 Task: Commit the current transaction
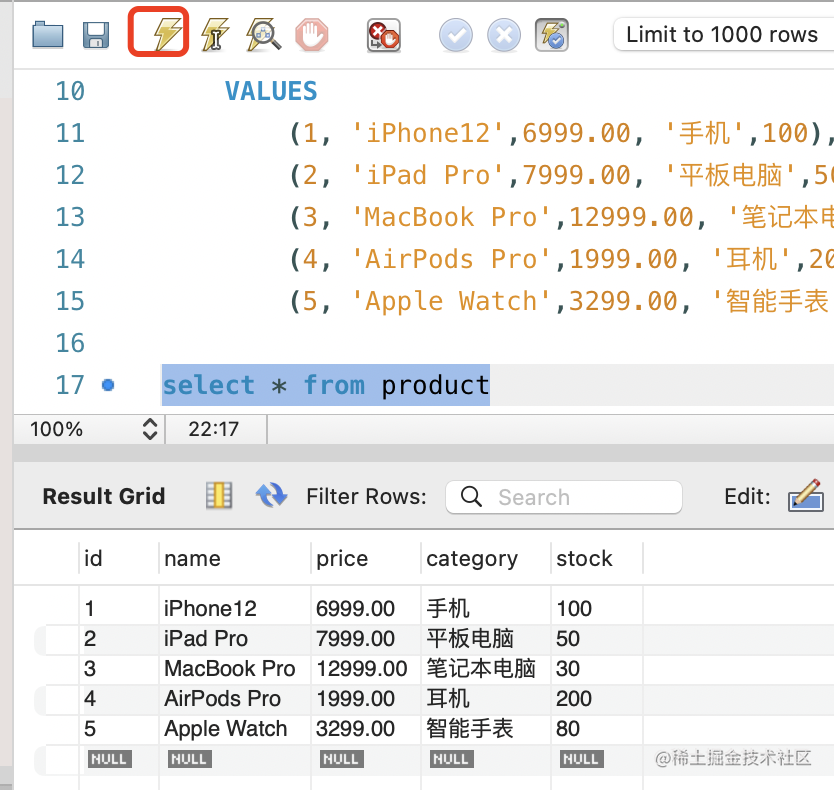[456, 36]
